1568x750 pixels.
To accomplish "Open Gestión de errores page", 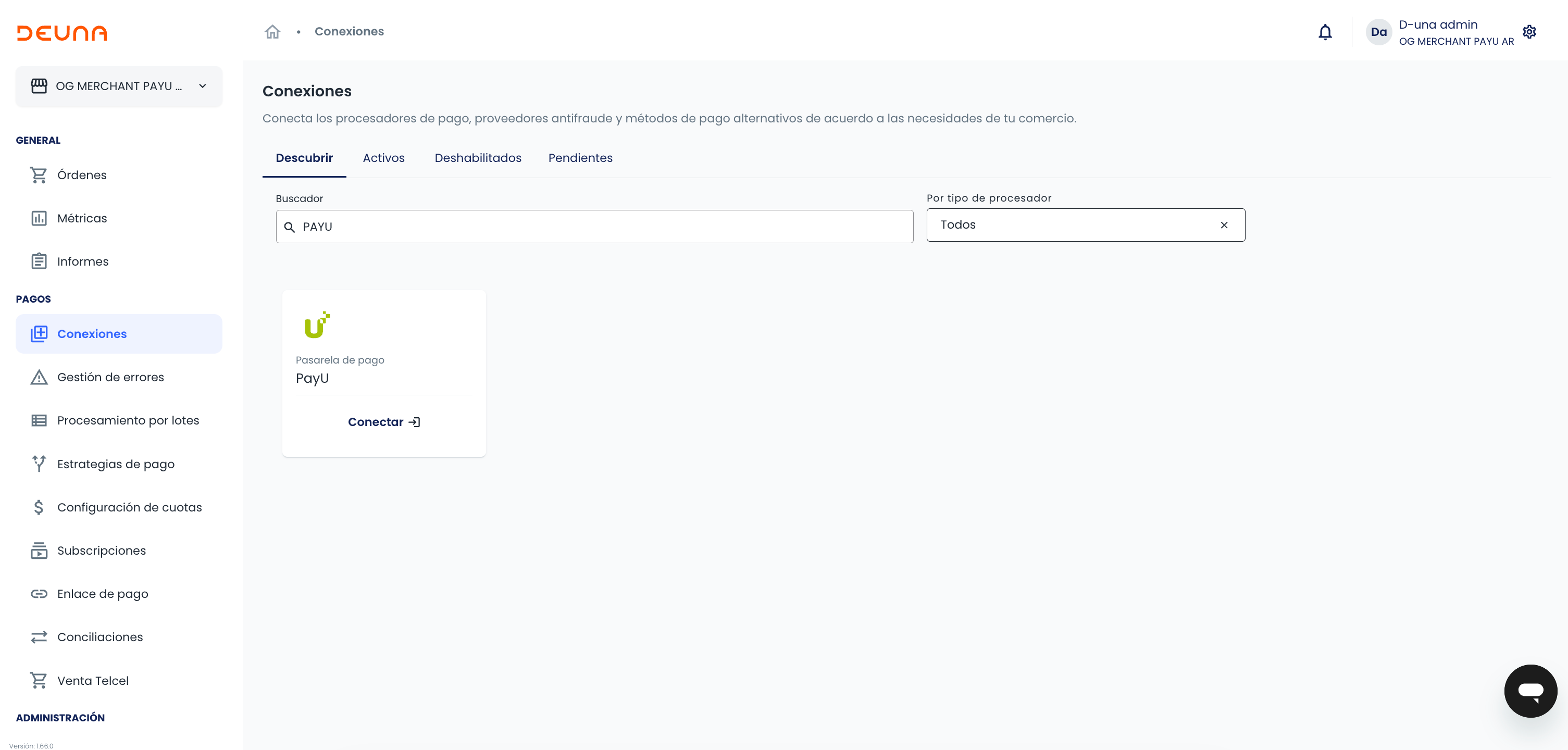I will click(x=110, y=377).
